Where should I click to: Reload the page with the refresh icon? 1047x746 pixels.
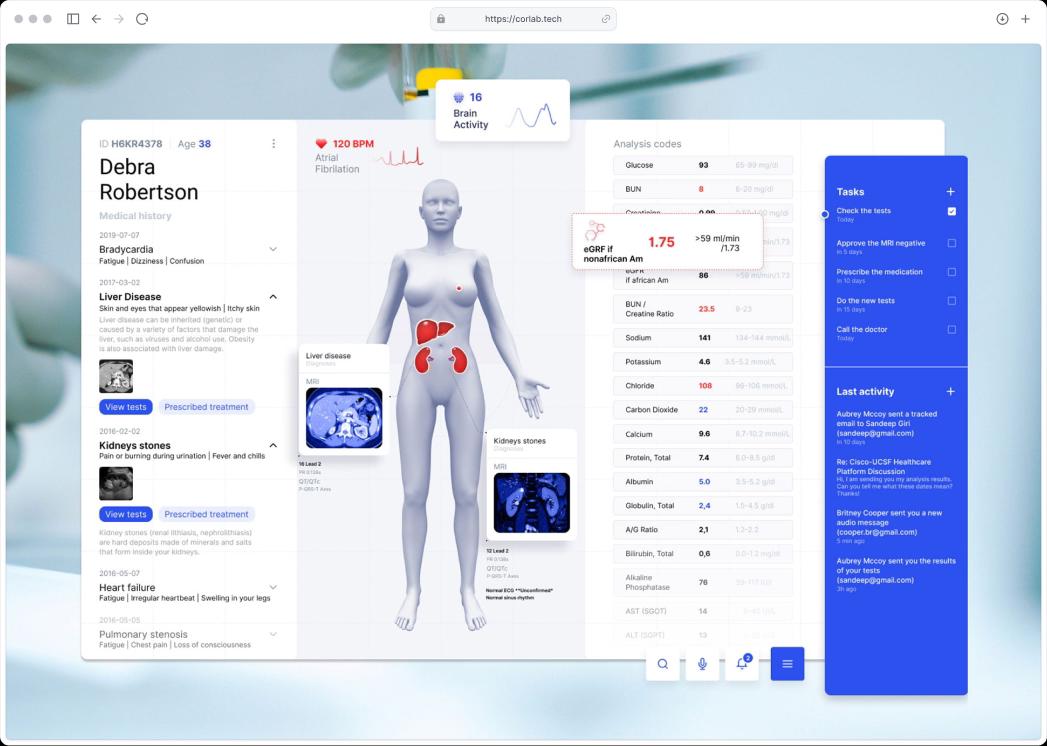142,19
